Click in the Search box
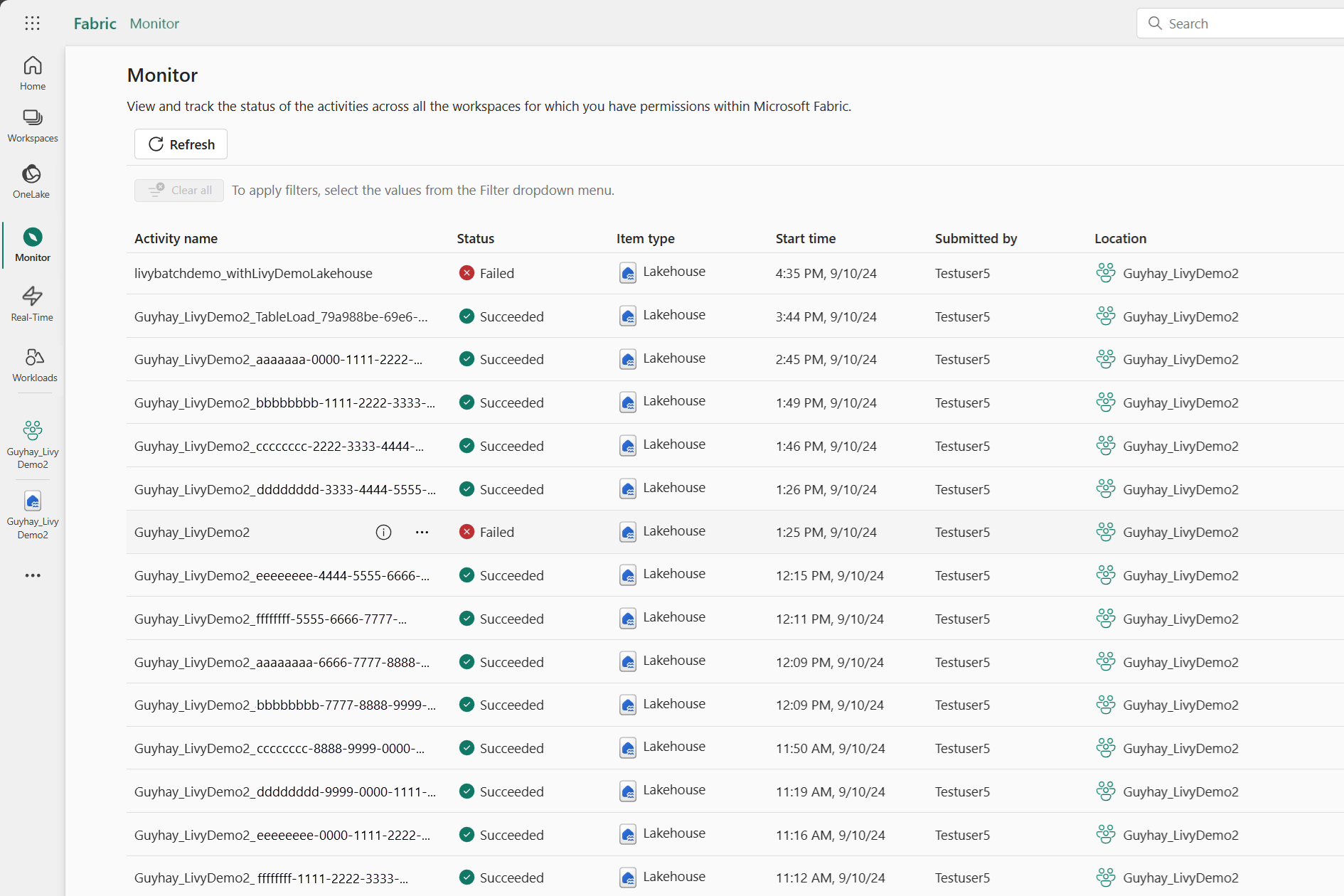Image resolution: width=1344 pixels, height=896 pixels. (x=1244, y=23)
